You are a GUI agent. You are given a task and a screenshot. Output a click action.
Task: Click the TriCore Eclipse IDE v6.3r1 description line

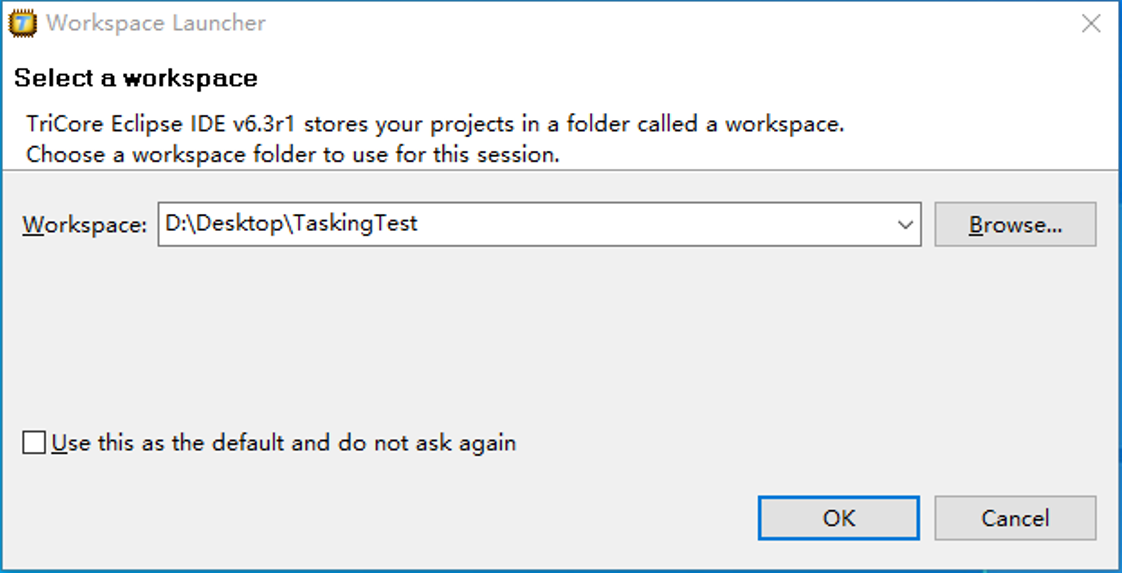coord(435,125)
